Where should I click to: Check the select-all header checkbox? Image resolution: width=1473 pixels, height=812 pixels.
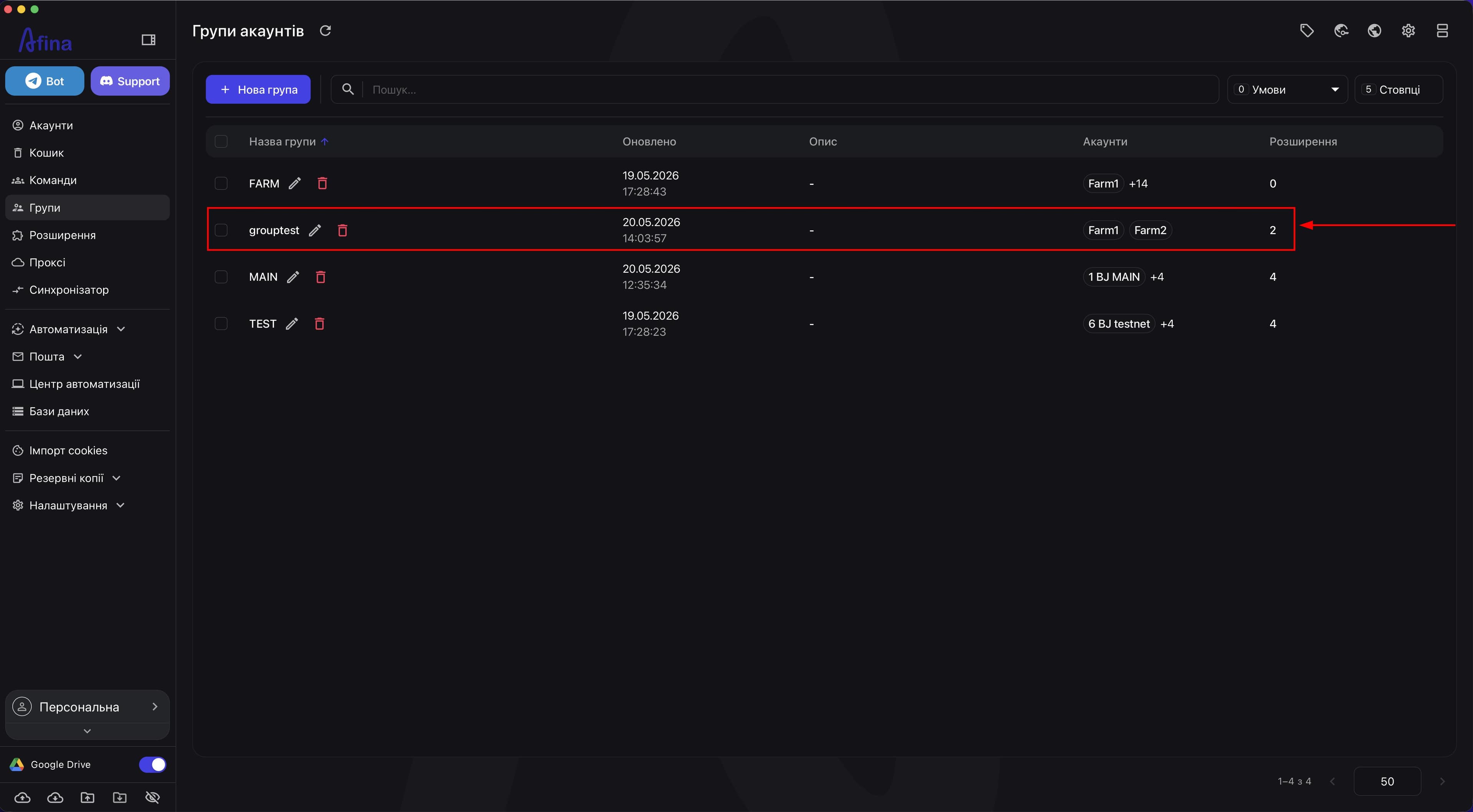pyautogui.click(x=221, y=142)
